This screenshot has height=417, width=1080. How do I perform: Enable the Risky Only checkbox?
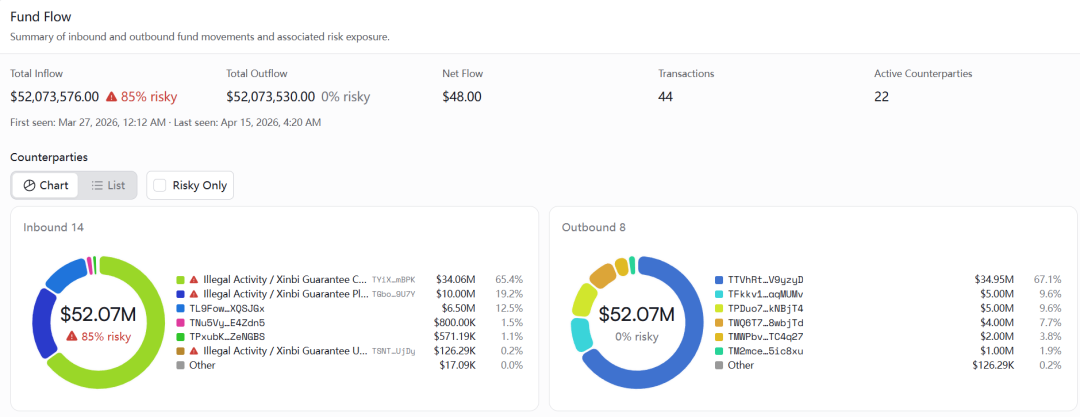[x=160, y=185]
